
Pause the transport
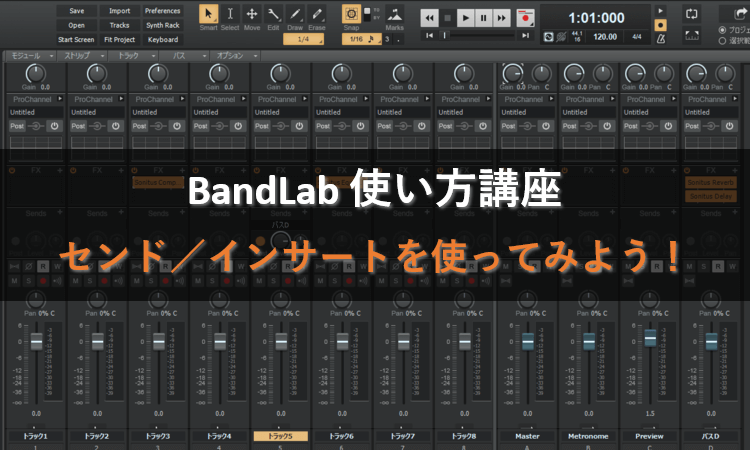[483, 18]
